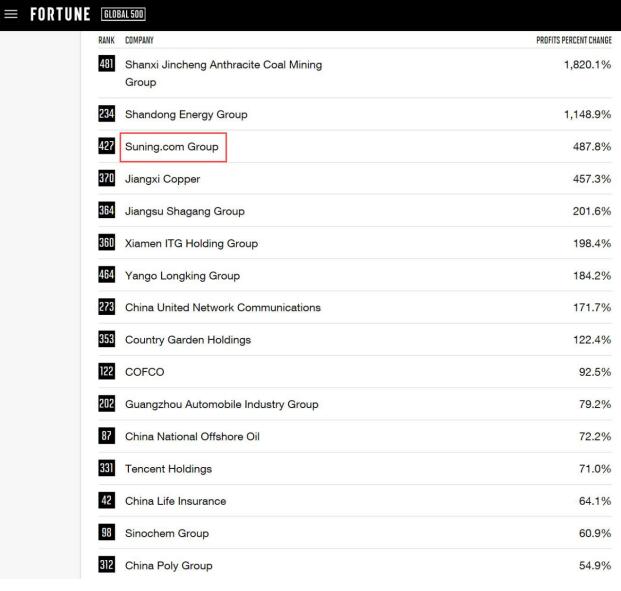Click rank badge 42
The height and width of the screenshot is (591, 621).
click(x=107, y=500)
